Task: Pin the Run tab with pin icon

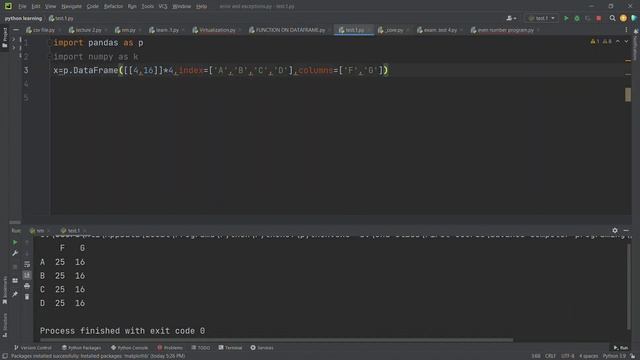Action: click(15, 294)
